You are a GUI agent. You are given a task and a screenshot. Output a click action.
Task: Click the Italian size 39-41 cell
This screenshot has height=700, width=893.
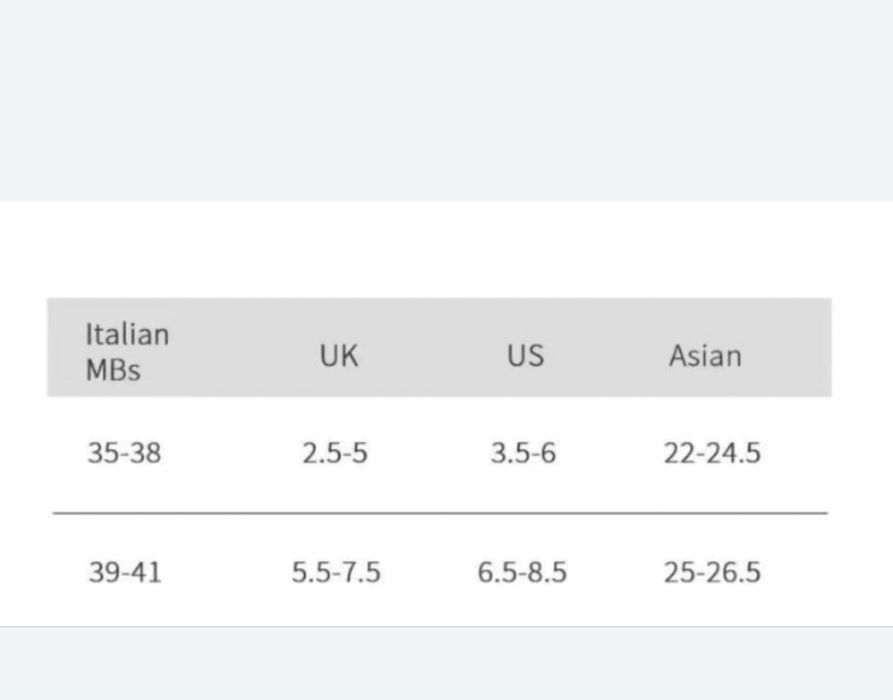124,572
